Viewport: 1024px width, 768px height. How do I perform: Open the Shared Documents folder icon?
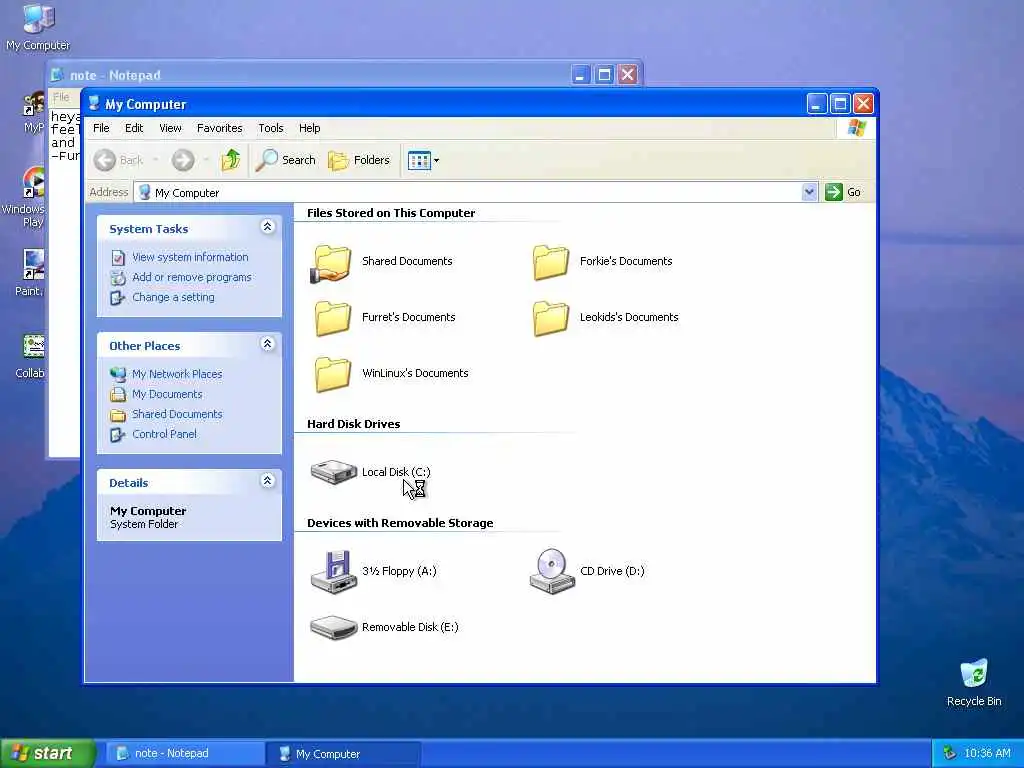332,263
